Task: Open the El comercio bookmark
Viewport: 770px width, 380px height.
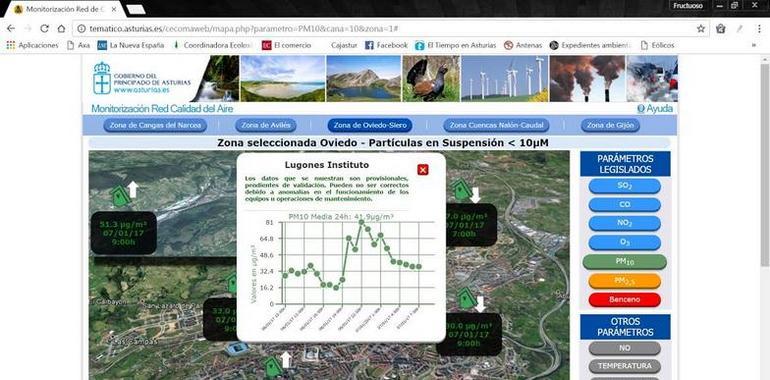Action: [x=287, y=45]
